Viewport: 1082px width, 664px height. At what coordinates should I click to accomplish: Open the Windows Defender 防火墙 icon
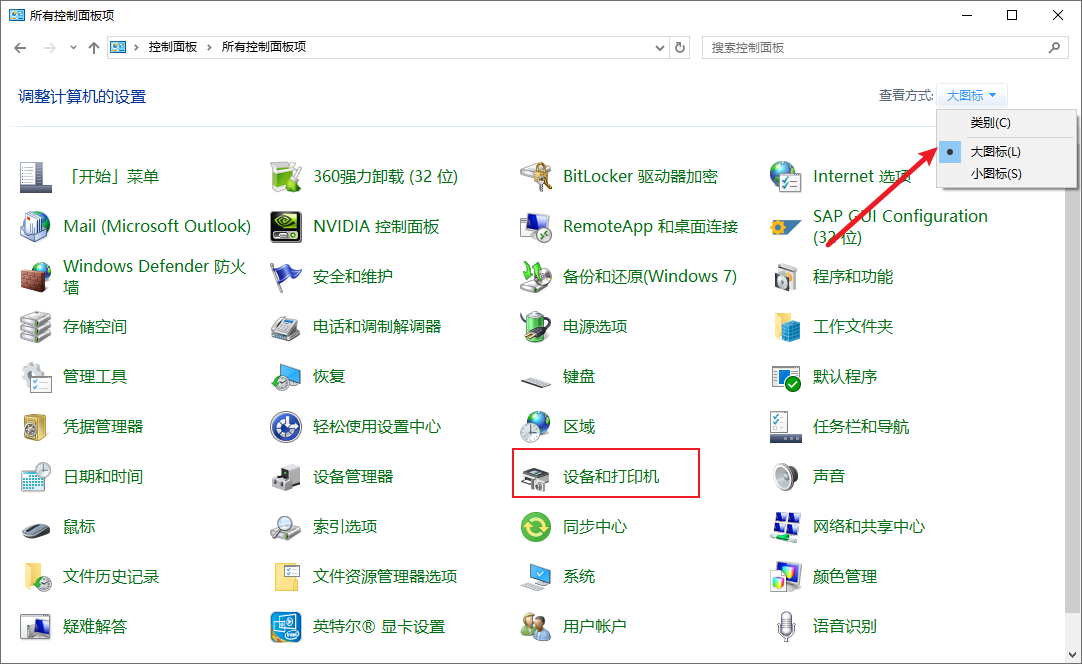[36, 277]
